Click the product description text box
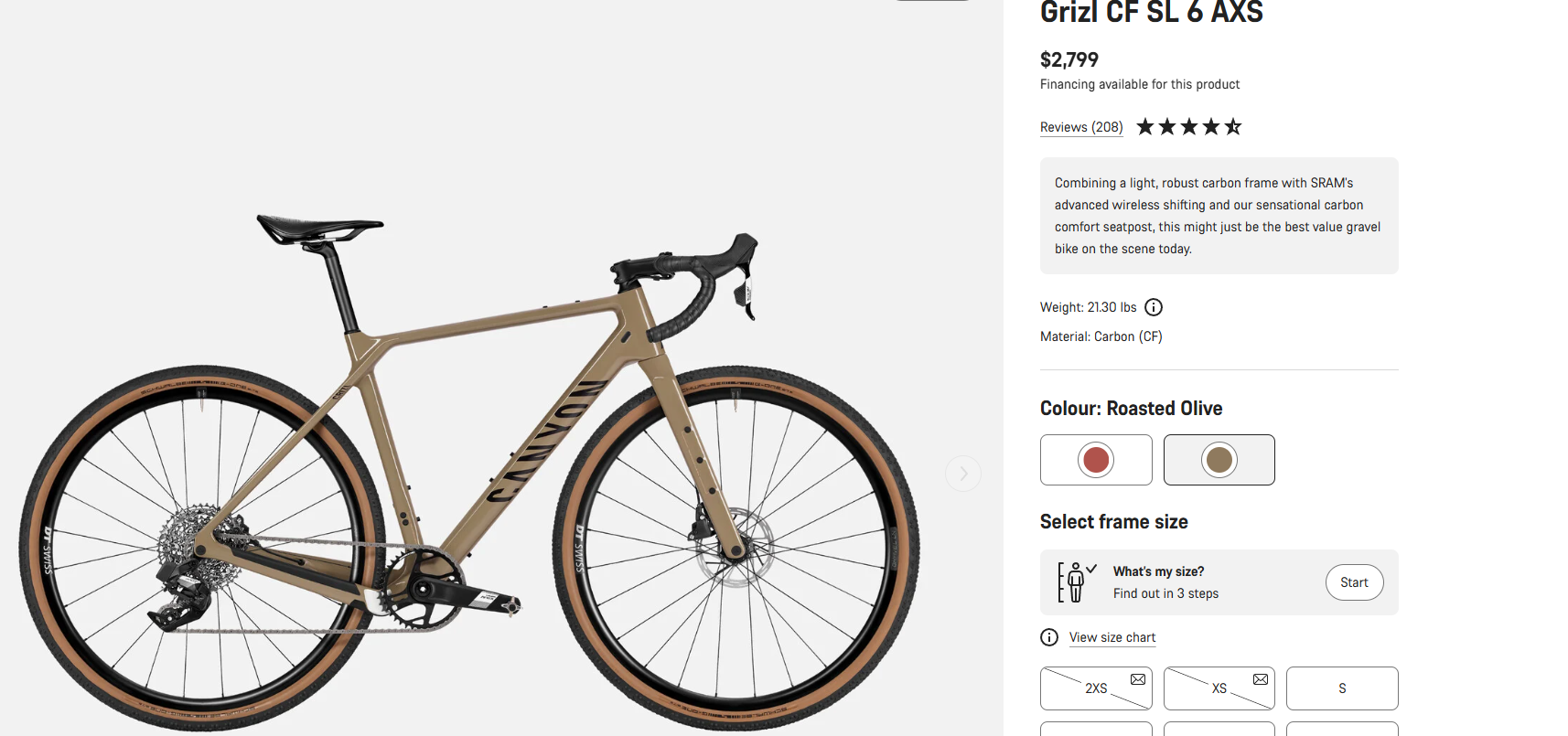 pos(1219,216)
